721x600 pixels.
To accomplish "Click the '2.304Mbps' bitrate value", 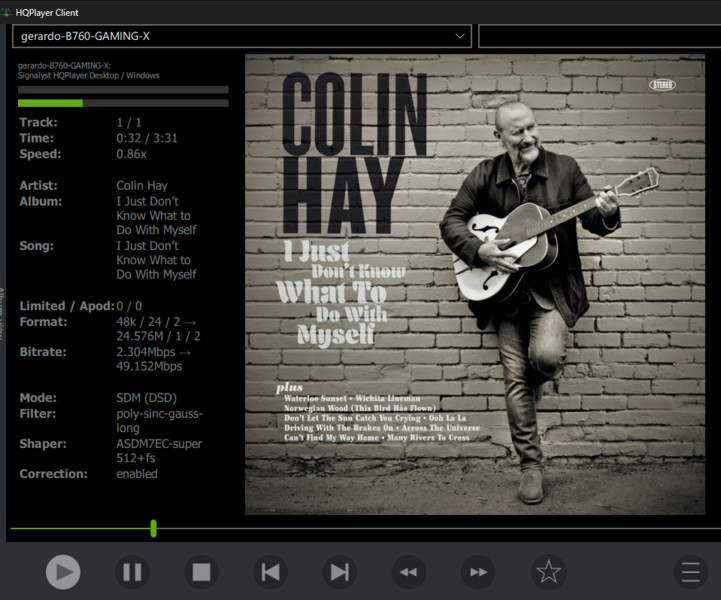I will (x=146, y=352).
